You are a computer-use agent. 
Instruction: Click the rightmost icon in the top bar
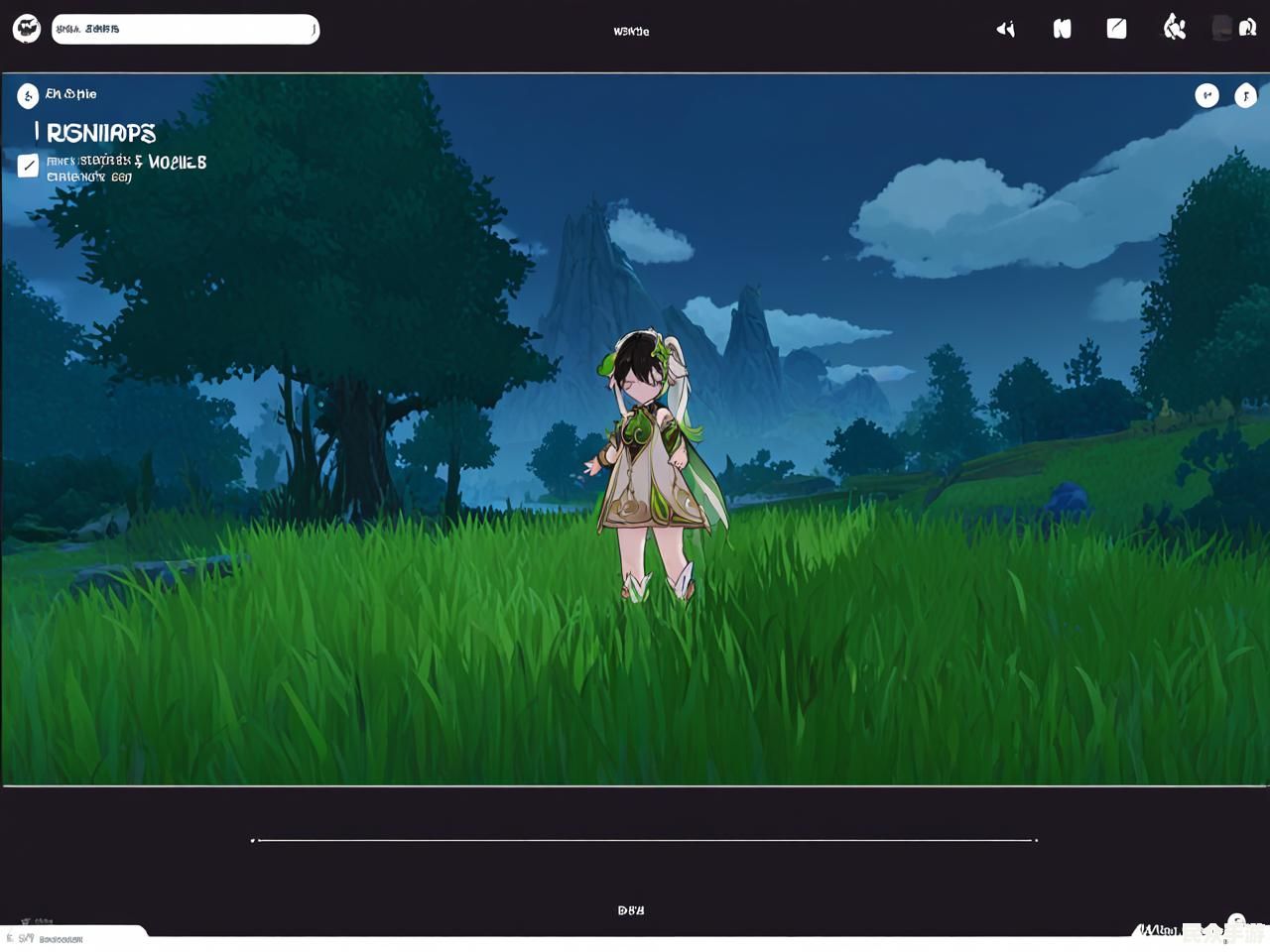tap(1247, 28)
